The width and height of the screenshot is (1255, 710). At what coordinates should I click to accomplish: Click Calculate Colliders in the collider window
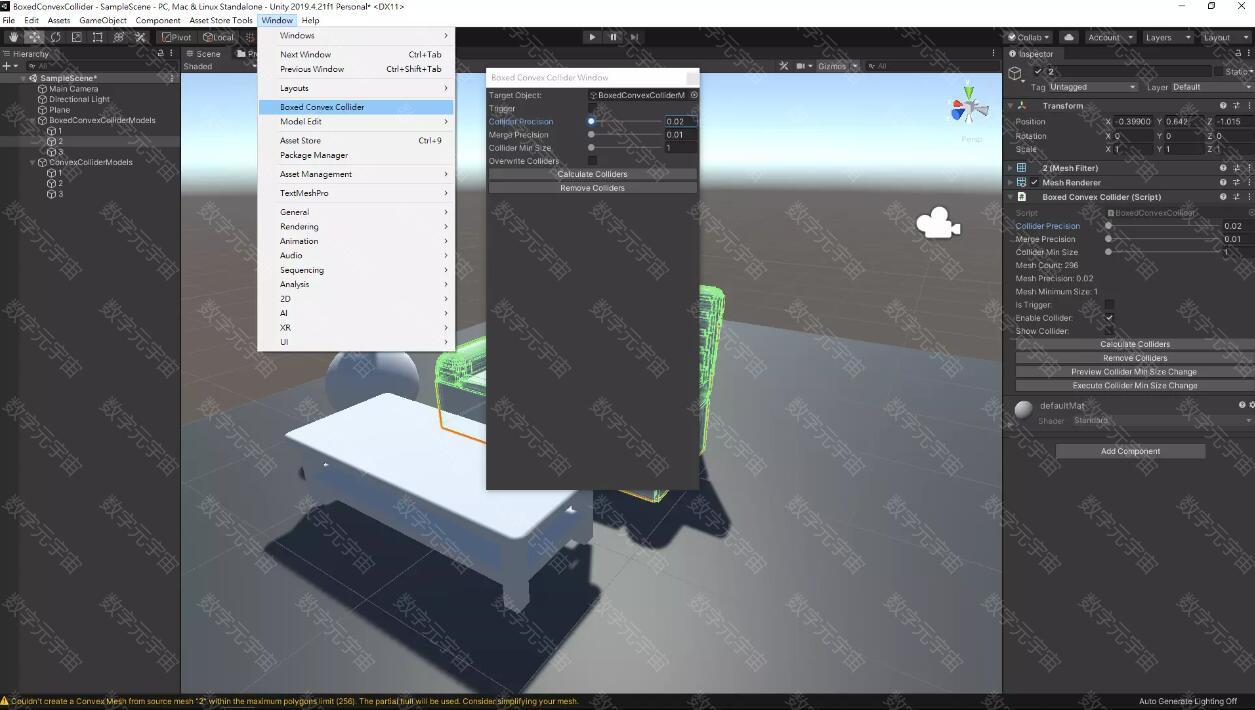[593, 174]
